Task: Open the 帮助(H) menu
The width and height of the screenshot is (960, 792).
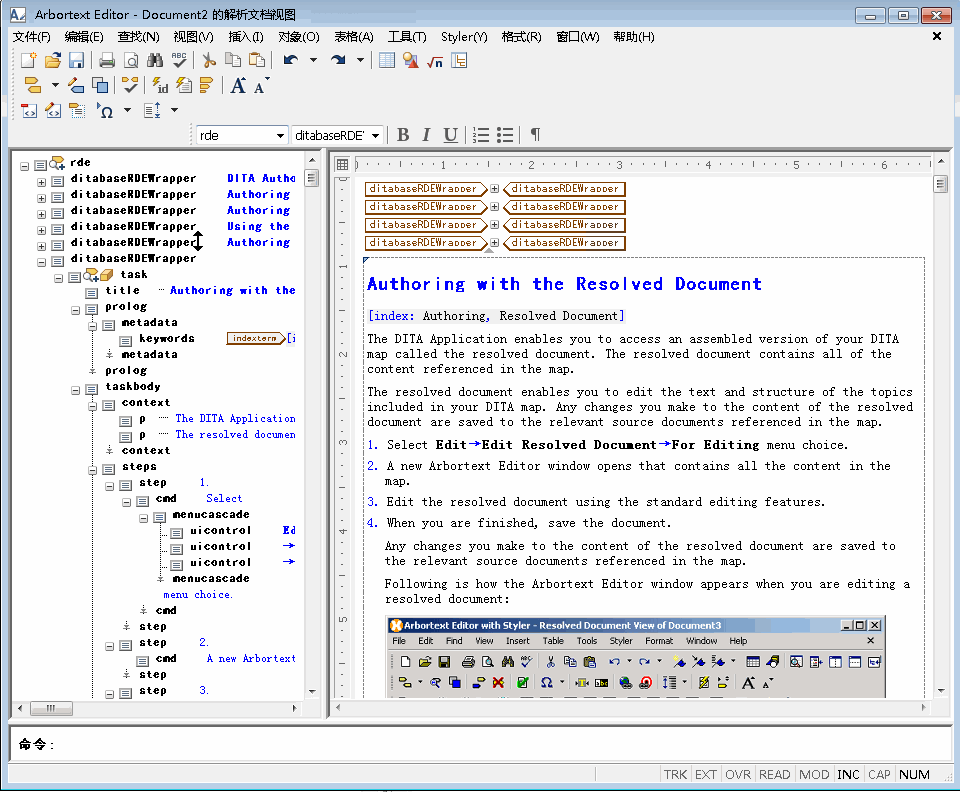Action: 634,37
